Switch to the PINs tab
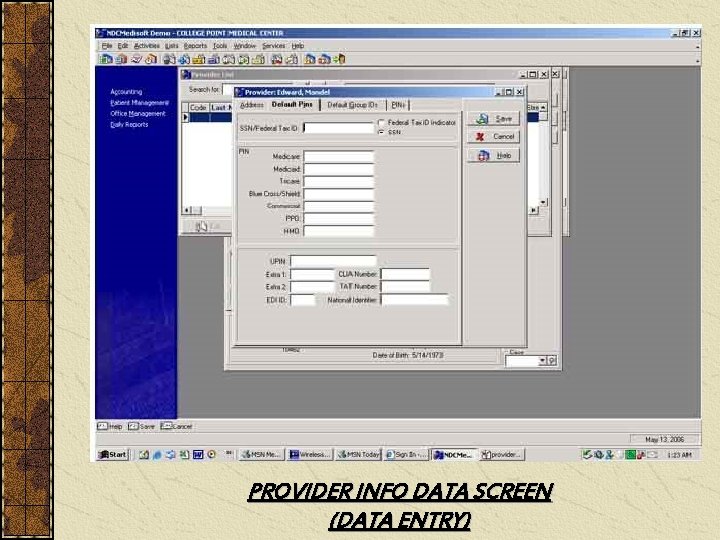This screenshot has height=540, width=720. click(x=398, y=105)
